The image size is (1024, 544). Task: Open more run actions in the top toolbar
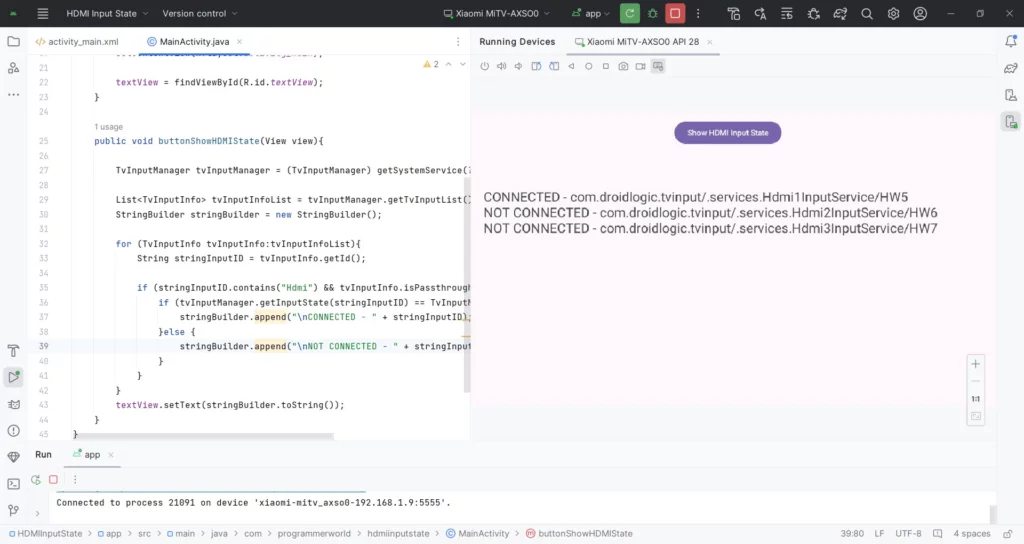pyautogui.click(x=698, y=13)
